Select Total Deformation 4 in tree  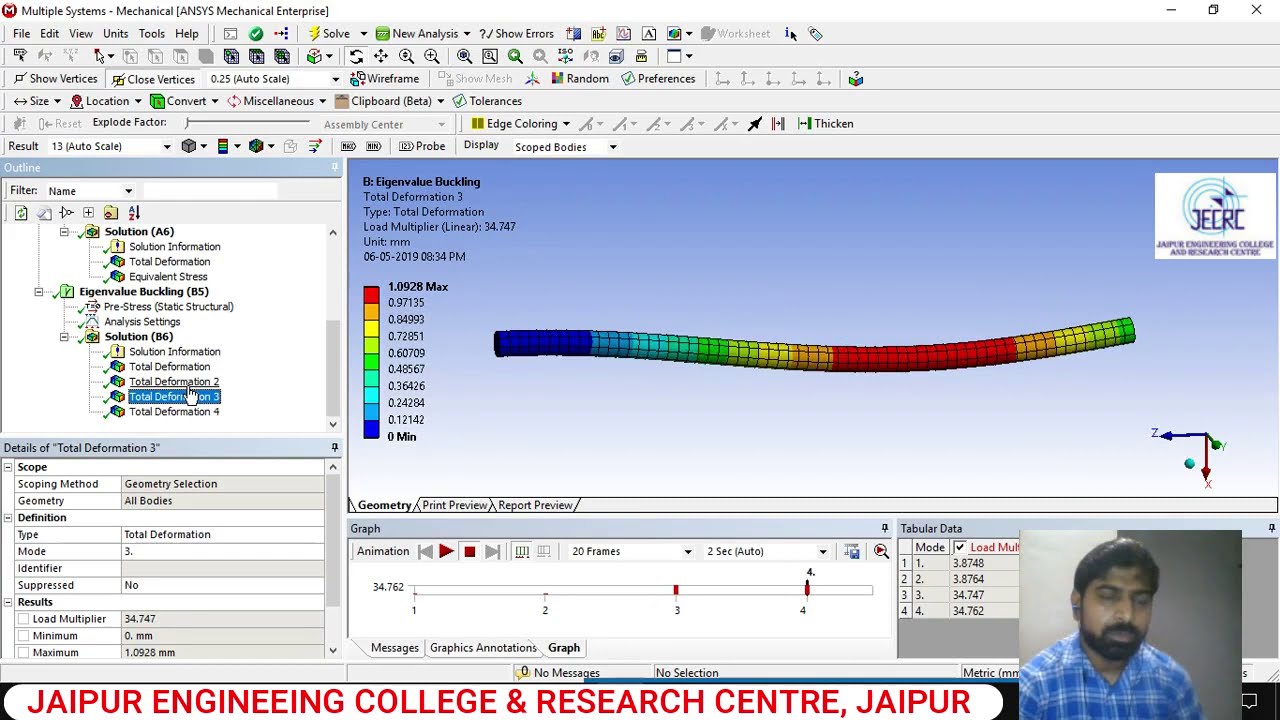(x=174, y=412)
